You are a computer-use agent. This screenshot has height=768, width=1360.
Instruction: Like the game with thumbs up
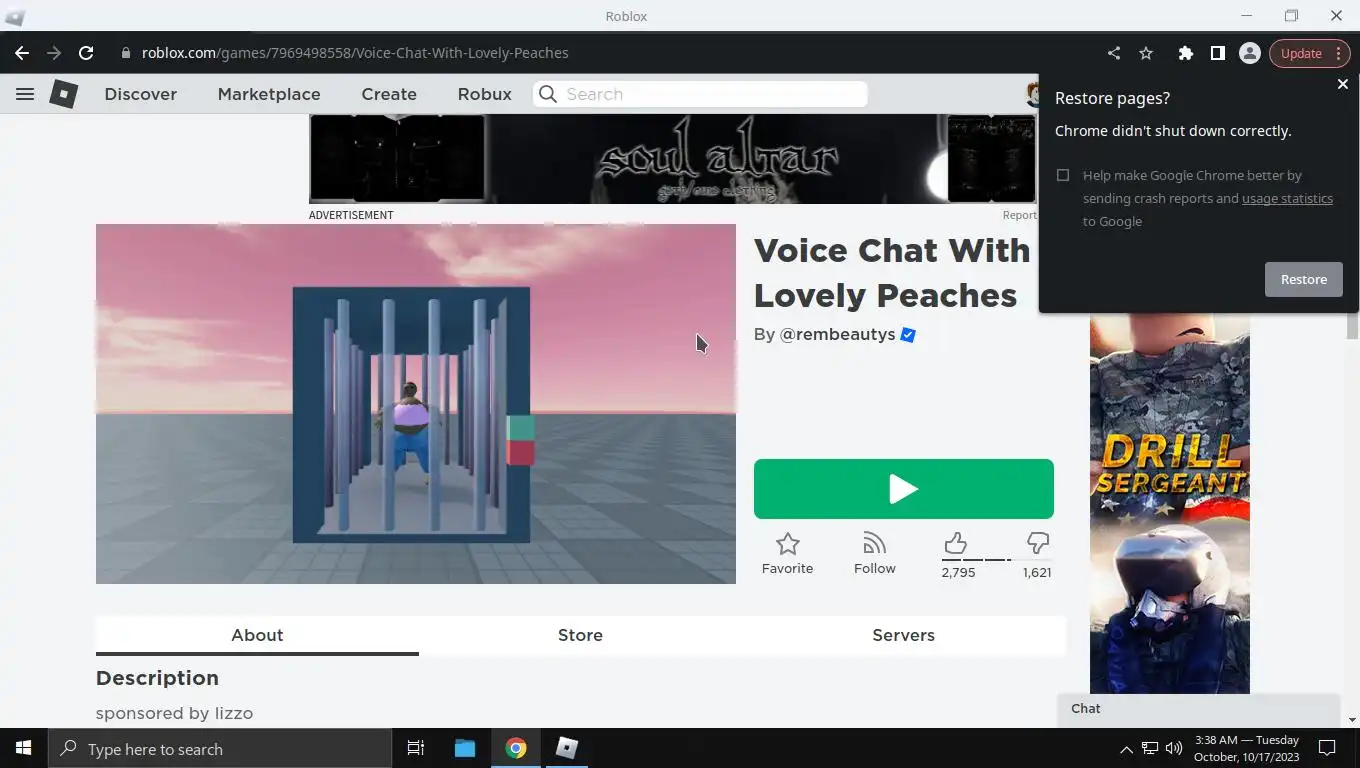[x=955, y=543]
